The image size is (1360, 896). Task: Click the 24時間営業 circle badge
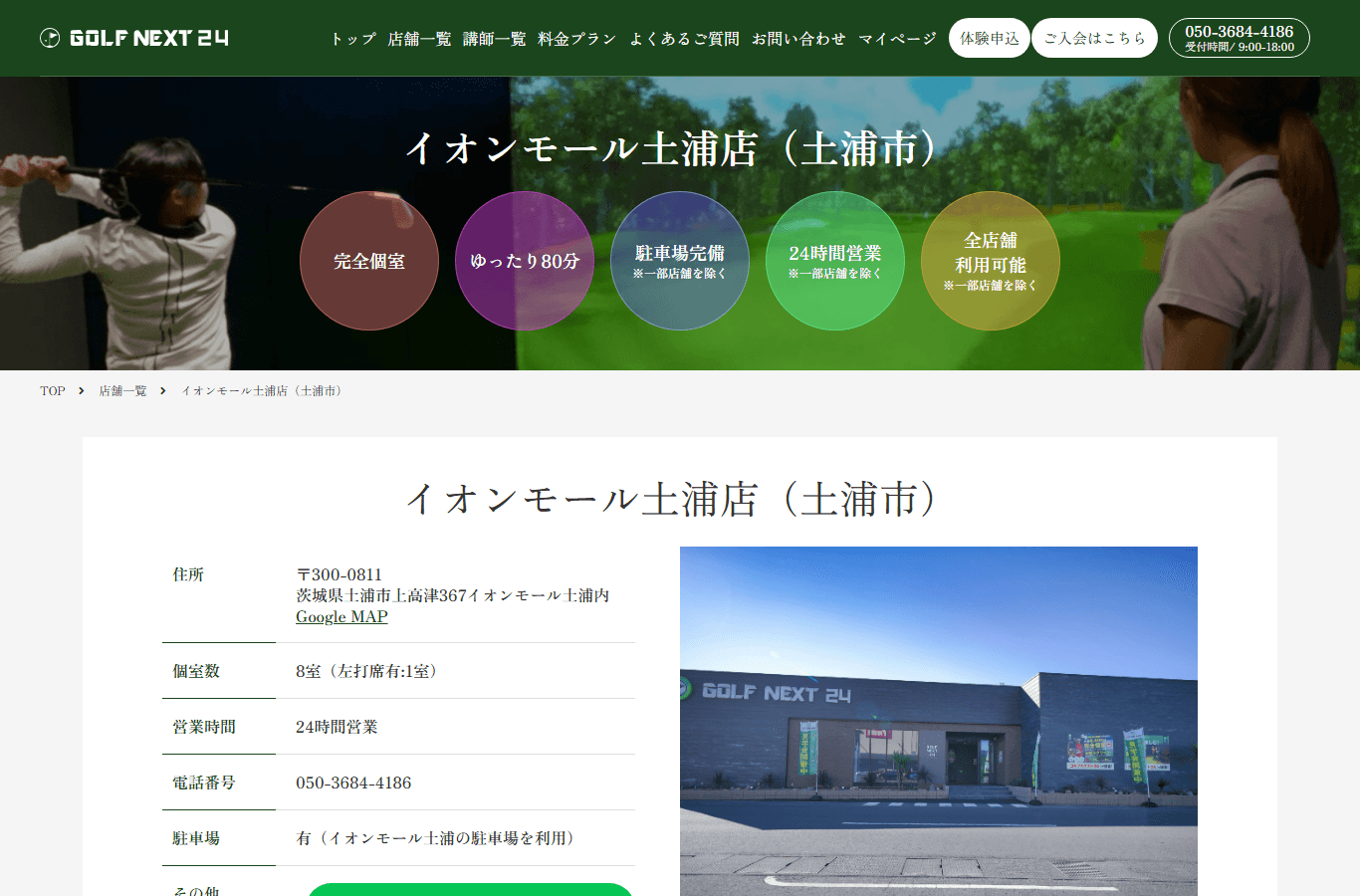pos(835,261)
